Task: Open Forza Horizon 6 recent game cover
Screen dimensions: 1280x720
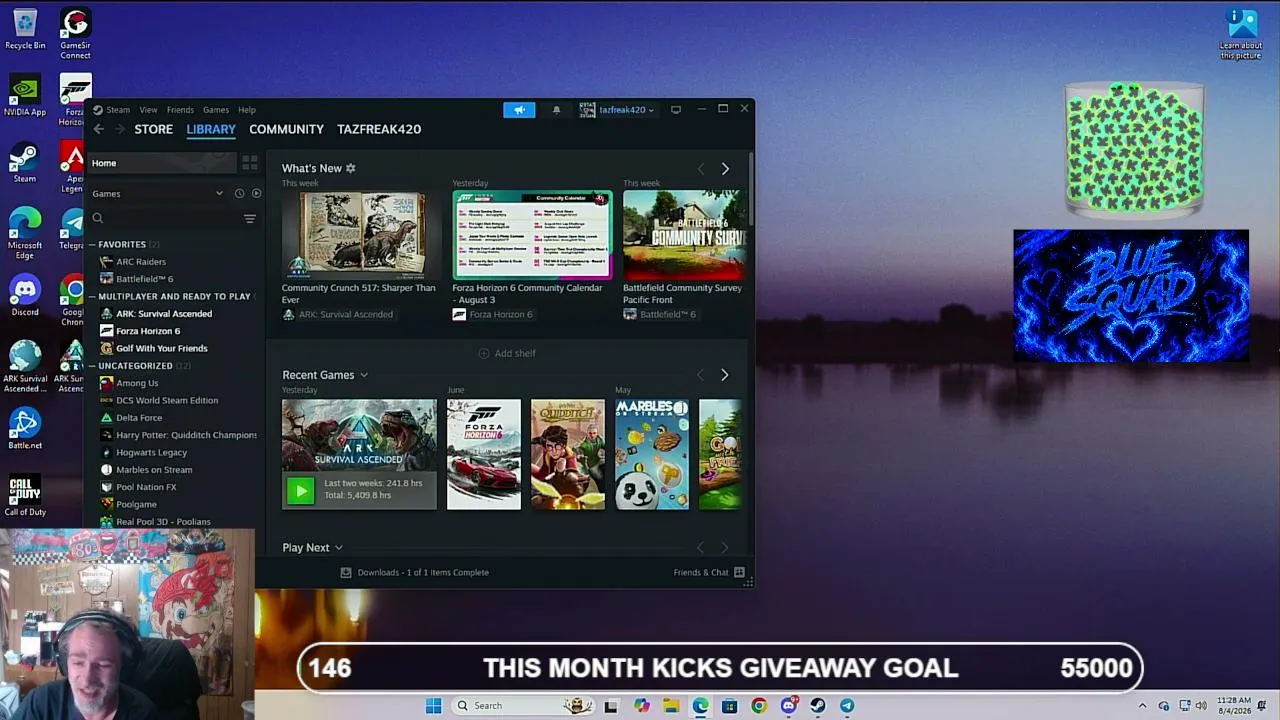Action: [x=484, y=454]
